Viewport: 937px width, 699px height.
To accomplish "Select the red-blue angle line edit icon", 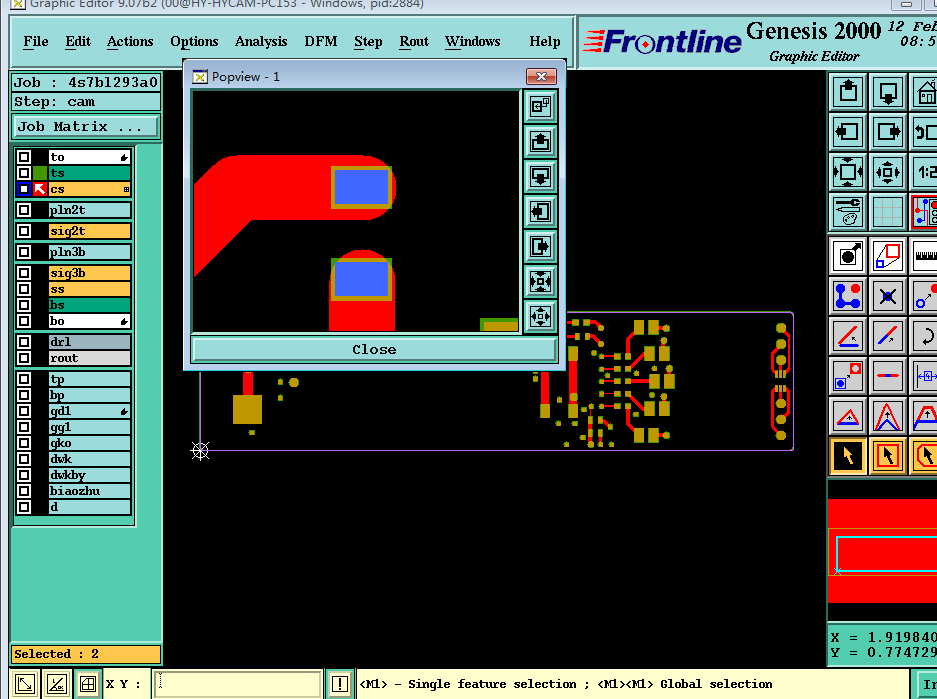I will point(848,336).
